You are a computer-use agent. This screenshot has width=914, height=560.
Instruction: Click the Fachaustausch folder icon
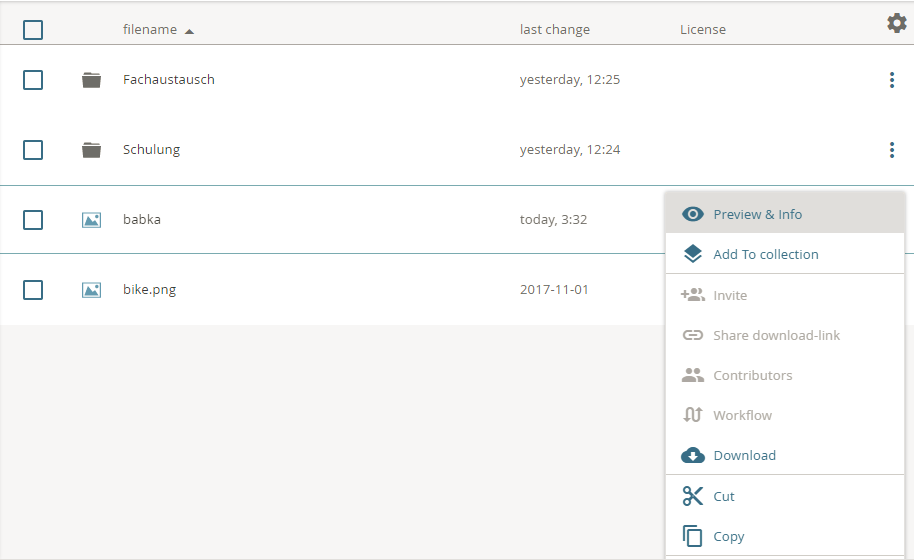[92, 80]
